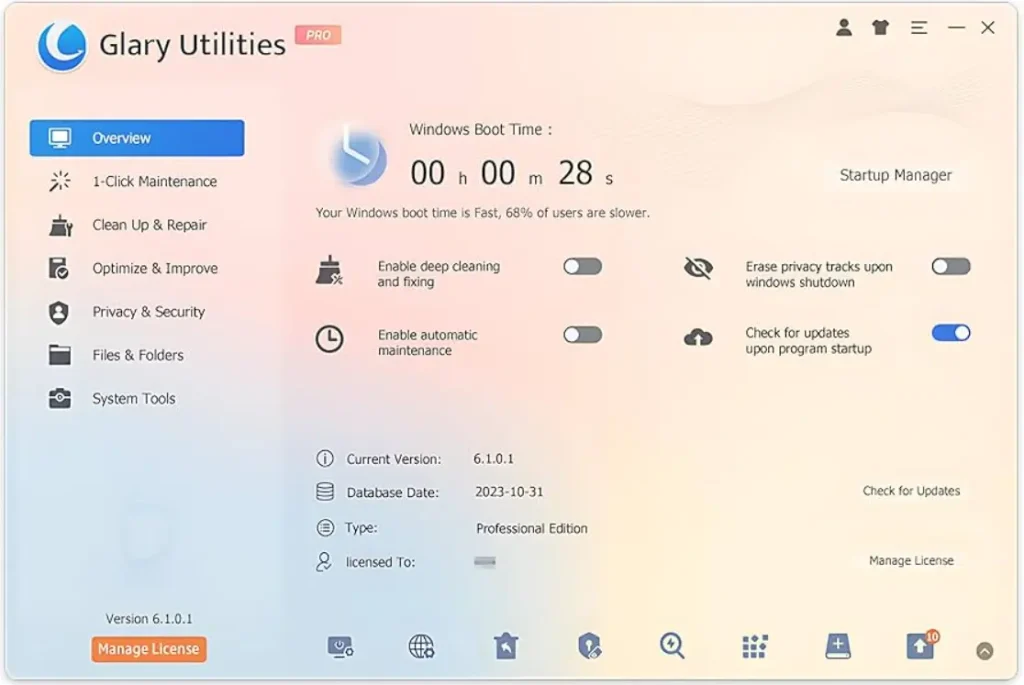Click Check for Updates link

point(911,491)
